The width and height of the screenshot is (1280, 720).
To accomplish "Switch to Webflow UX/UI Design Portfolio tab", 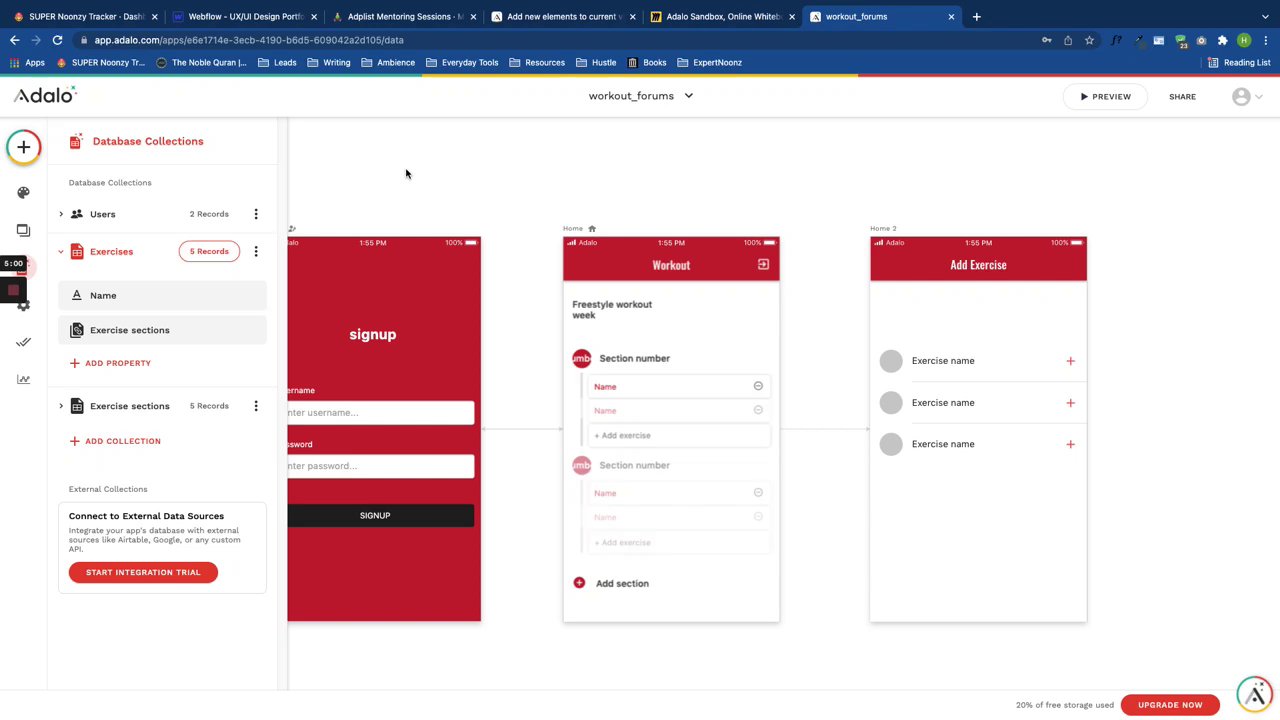I will [x=245, y=16].
